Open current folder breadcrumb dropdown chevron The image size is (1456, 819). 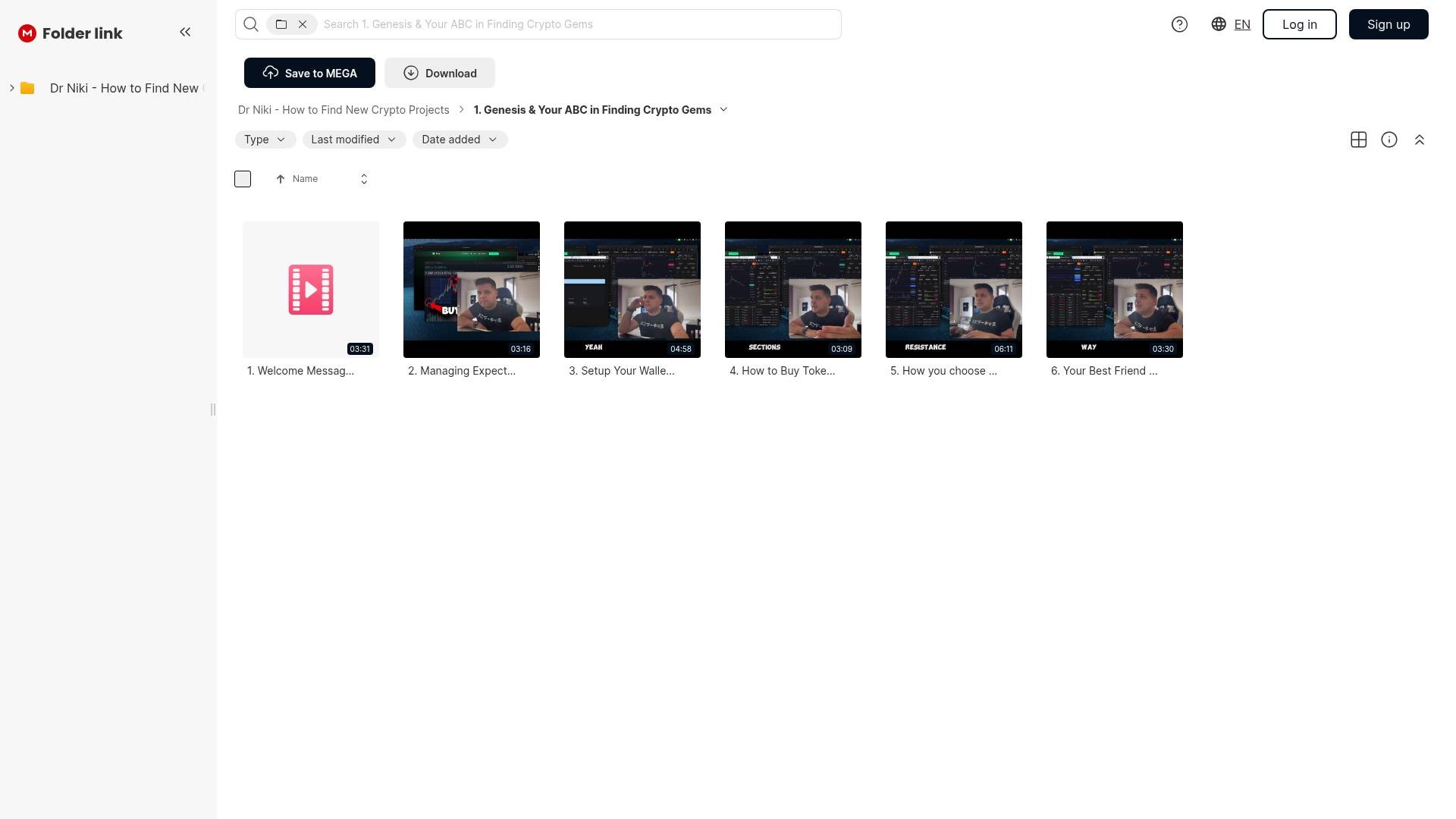(723, 110)
